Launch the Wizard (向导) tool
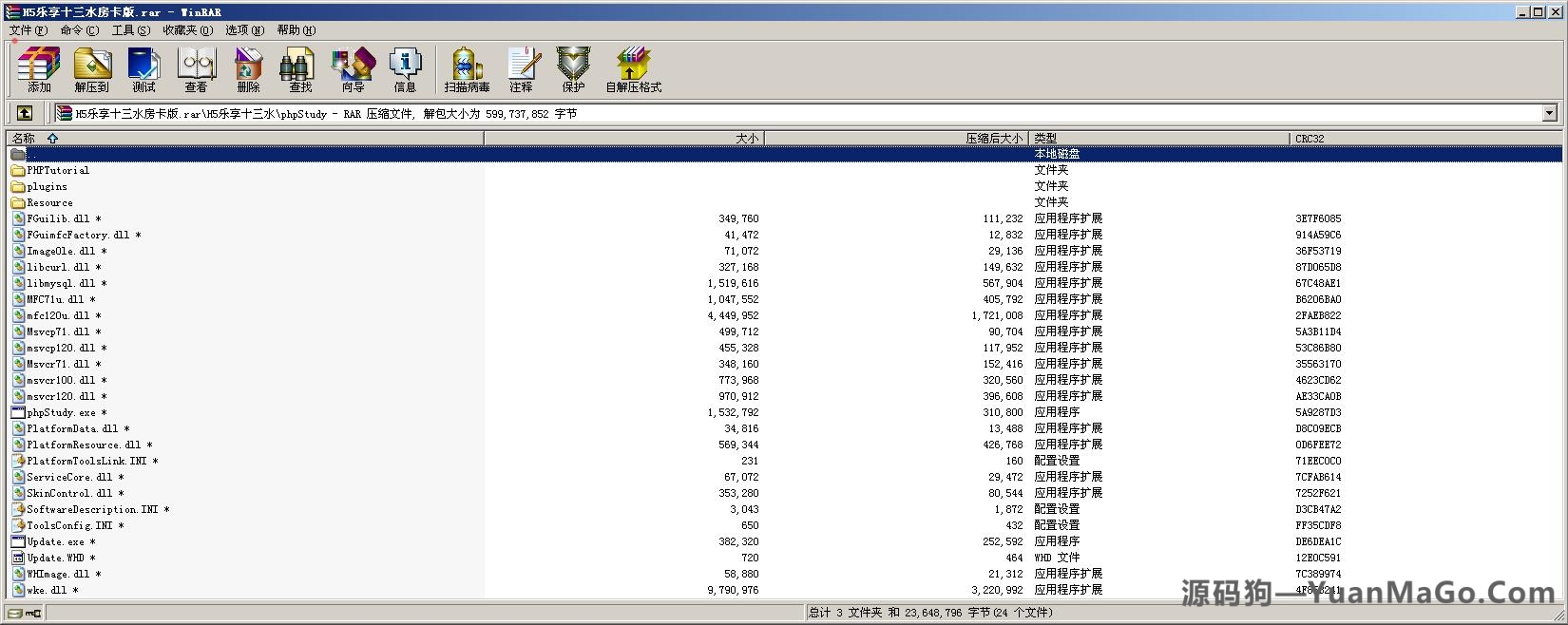 [353, 69]
